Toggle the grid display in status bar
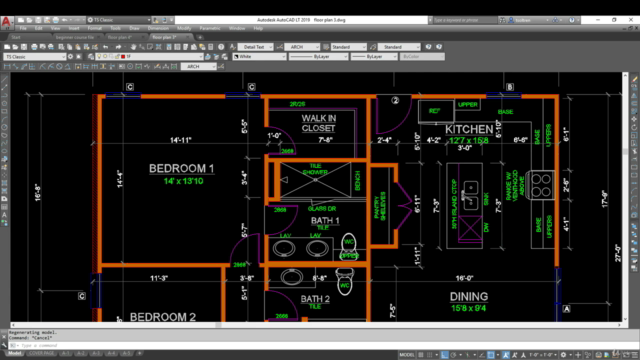Screen dimensions: 640x360 (421, 355)
